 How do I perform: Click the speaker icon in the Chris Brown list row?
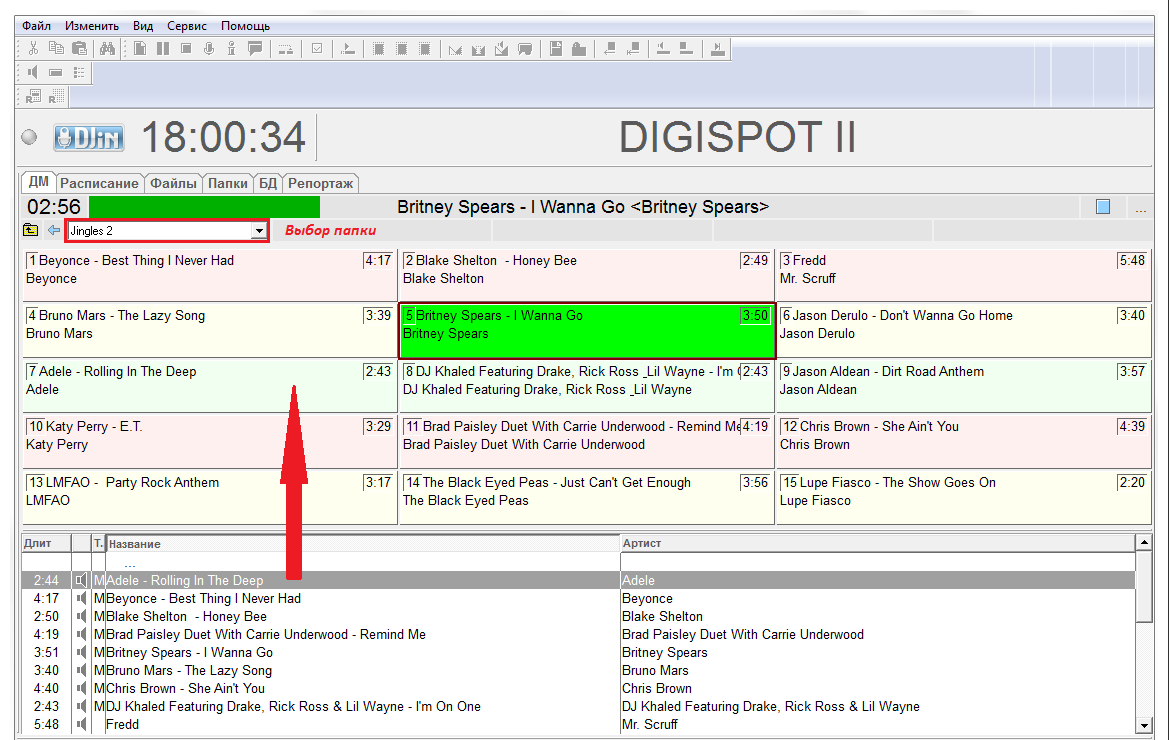pyautogui.click(x=81, y=689)
